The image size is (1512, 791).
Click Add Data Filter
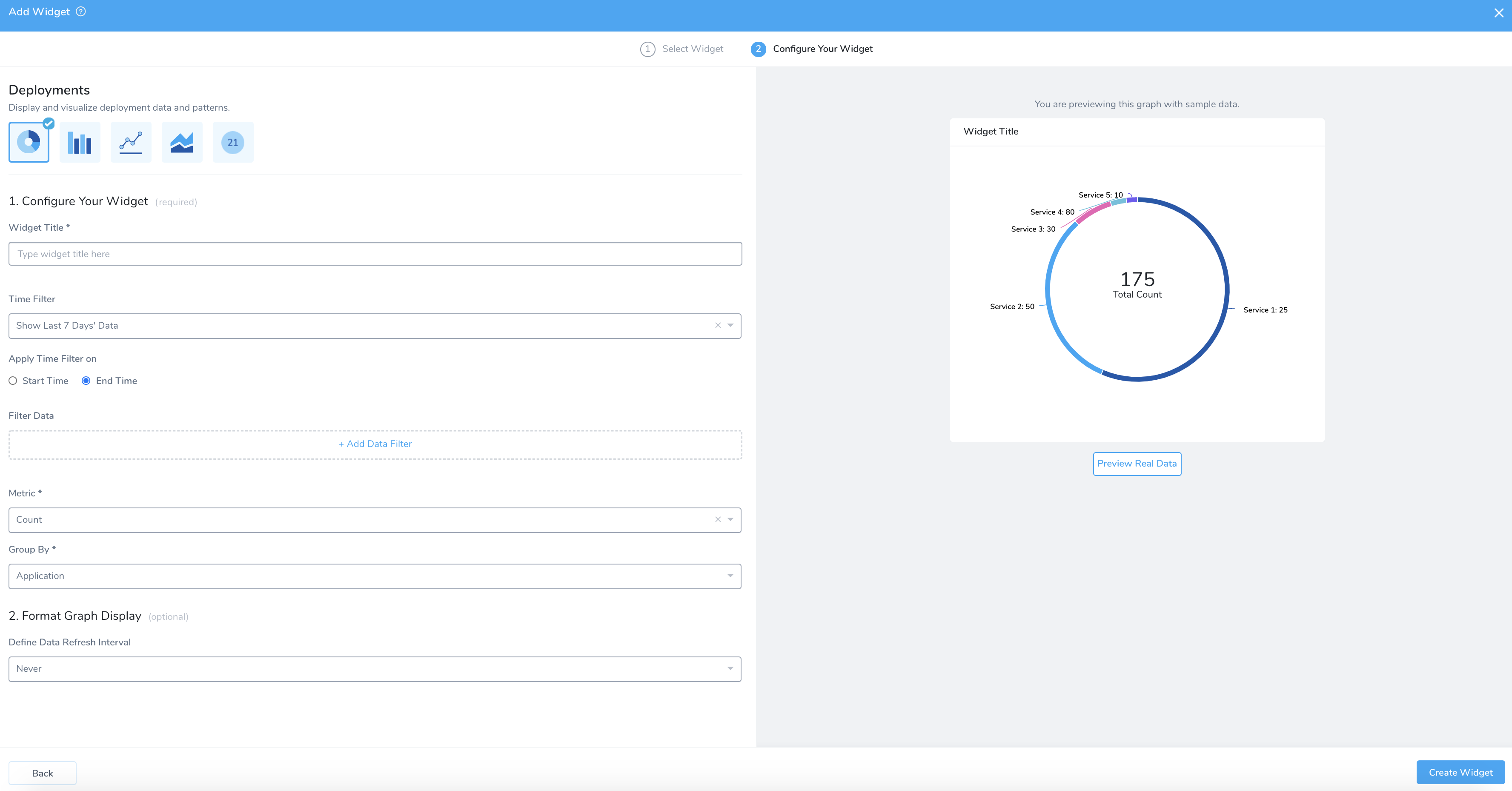pos(375,444)
